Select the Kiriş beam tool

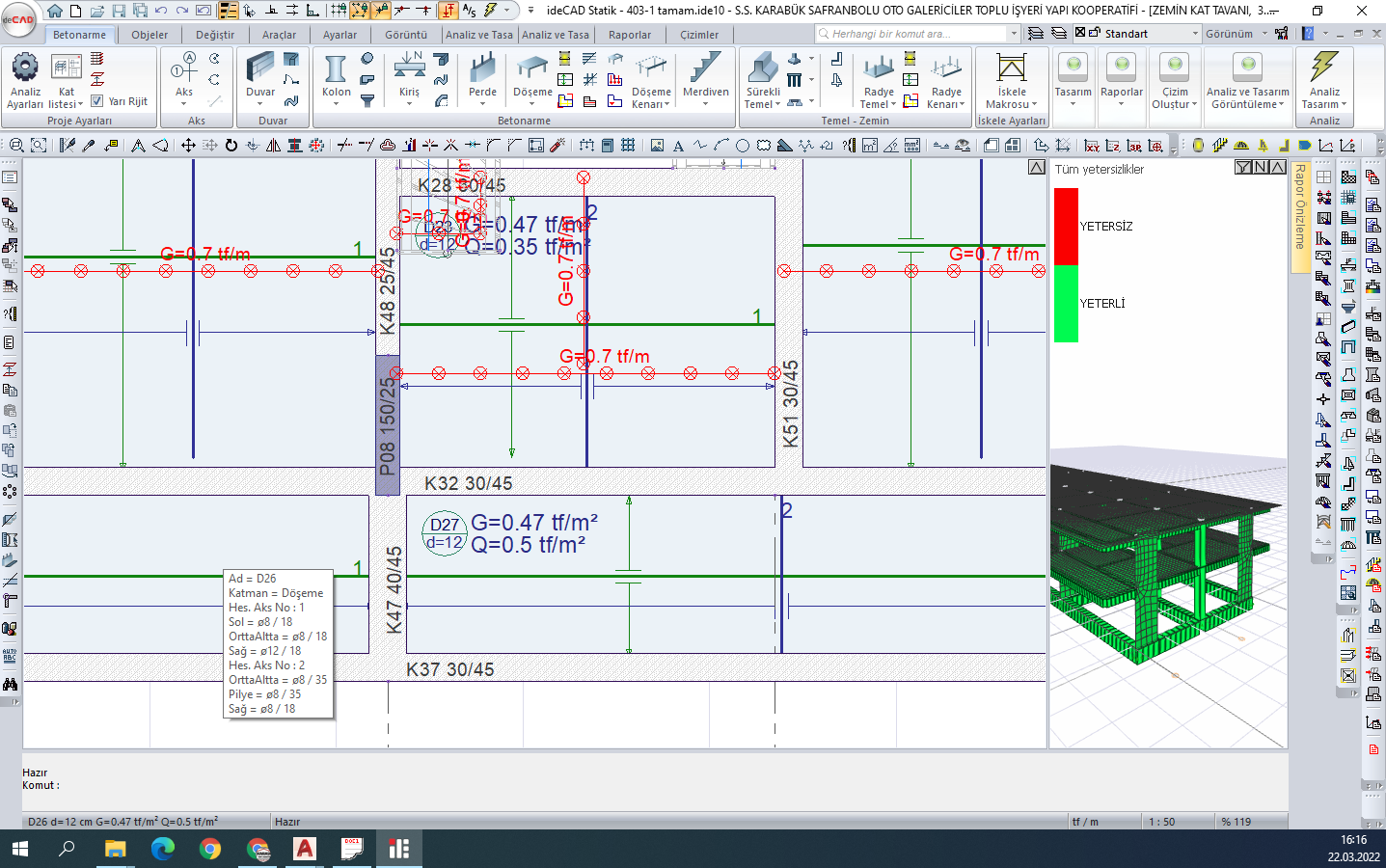[409, 69]
